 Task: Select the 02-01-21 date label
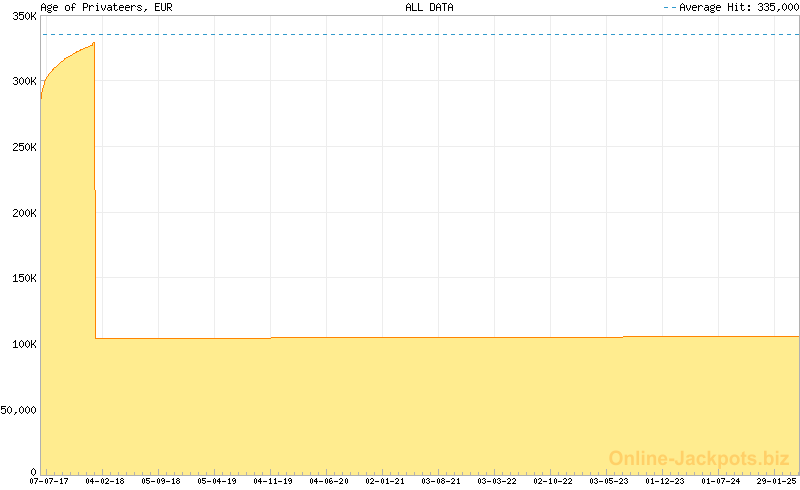(x=385, y=481)
